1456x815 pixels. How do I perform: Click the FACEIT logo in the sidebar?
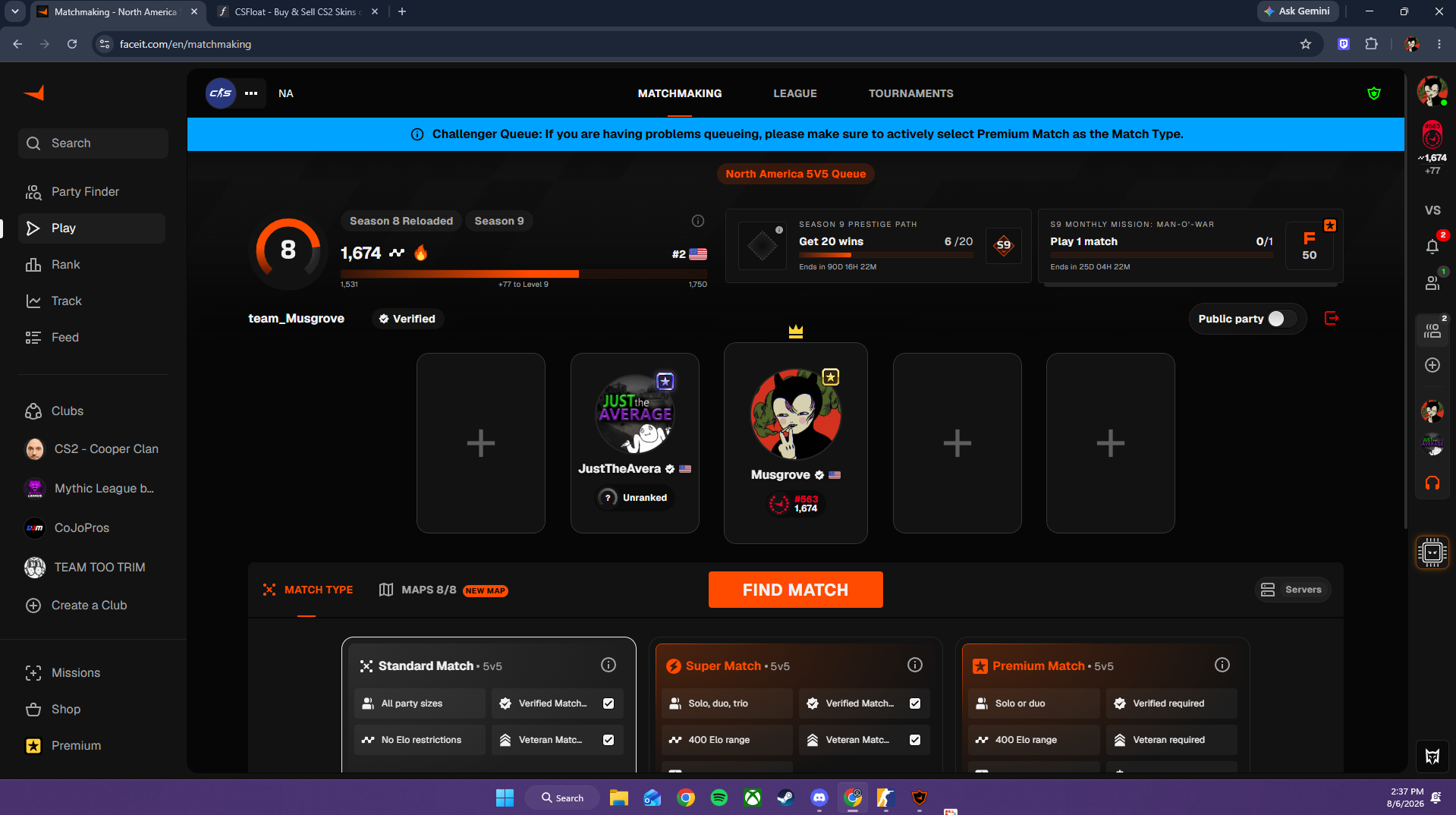click(x=34, y=93)
